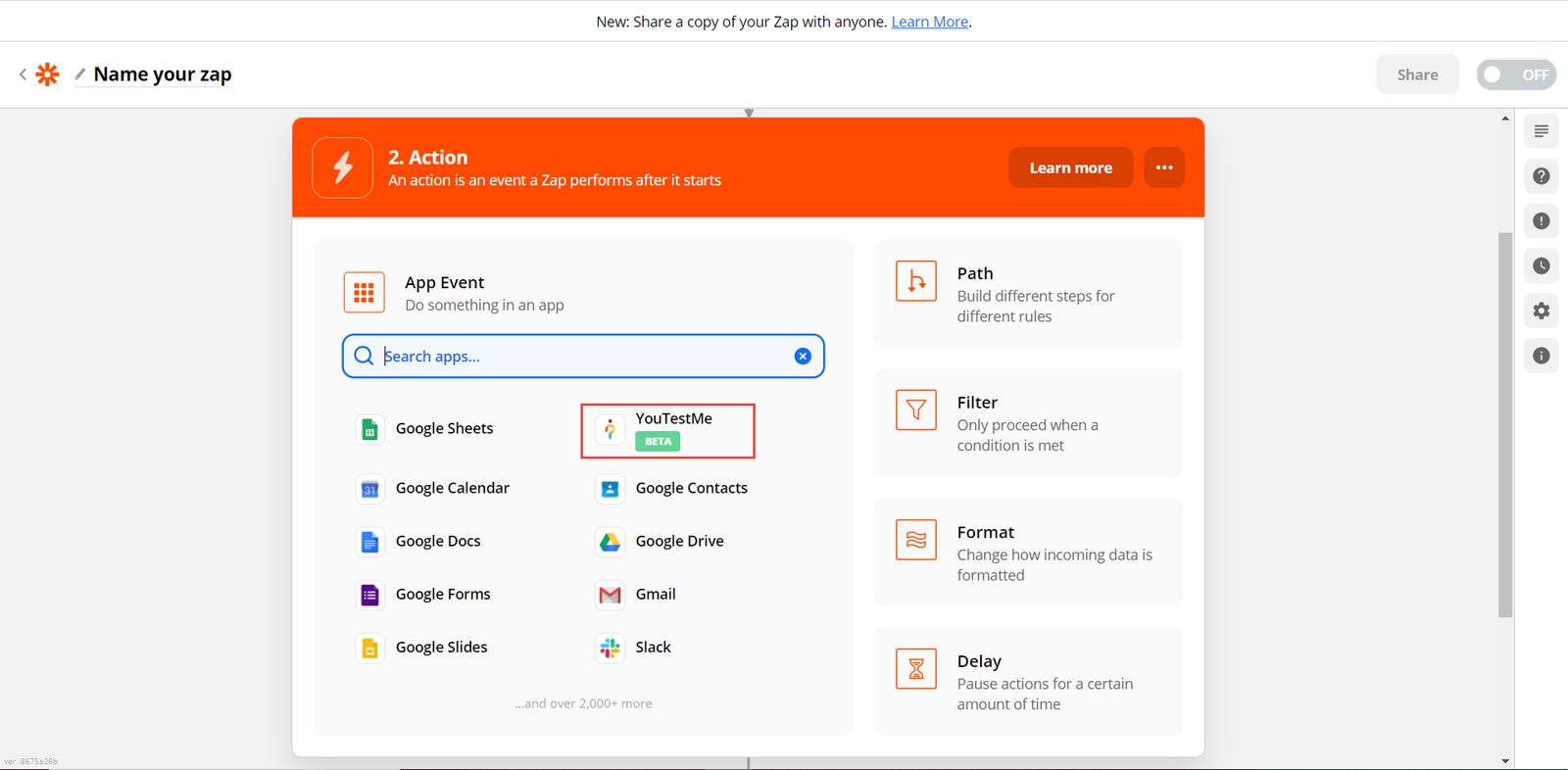
Task: Click the Zapier asterisk logo
Action: point(47,74)
